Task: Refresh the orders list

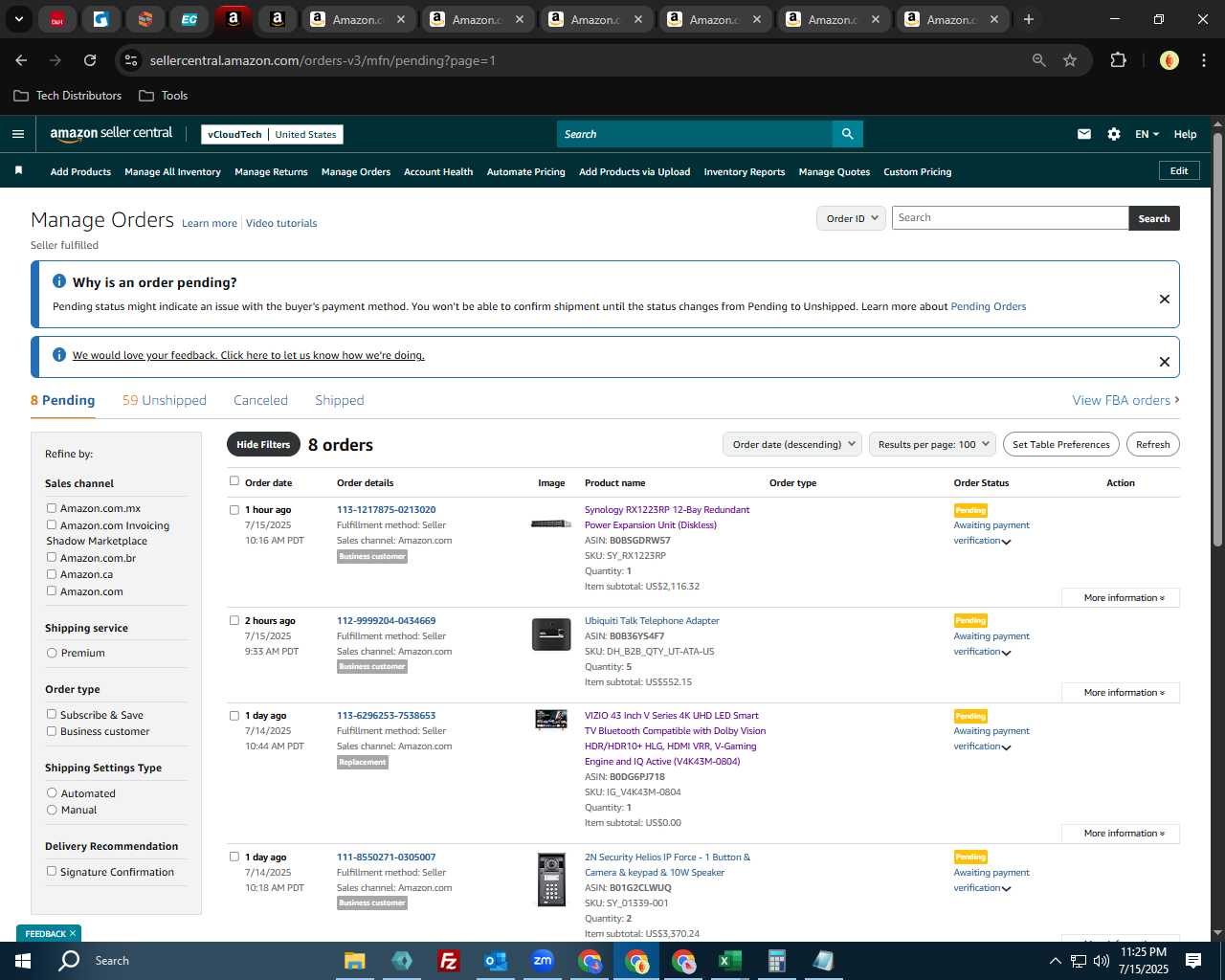Action: point(1152,444)
